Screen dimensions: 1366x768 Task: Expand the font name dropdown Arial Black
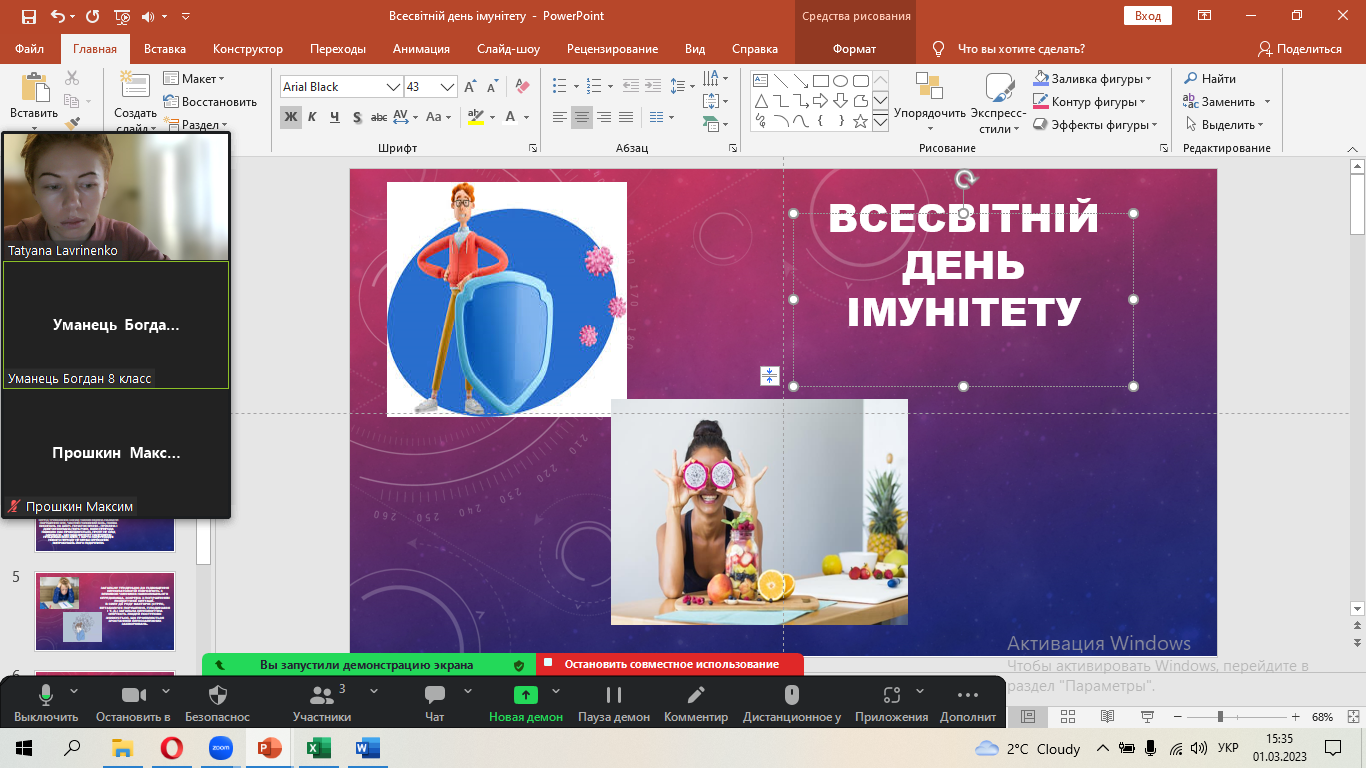393,87
